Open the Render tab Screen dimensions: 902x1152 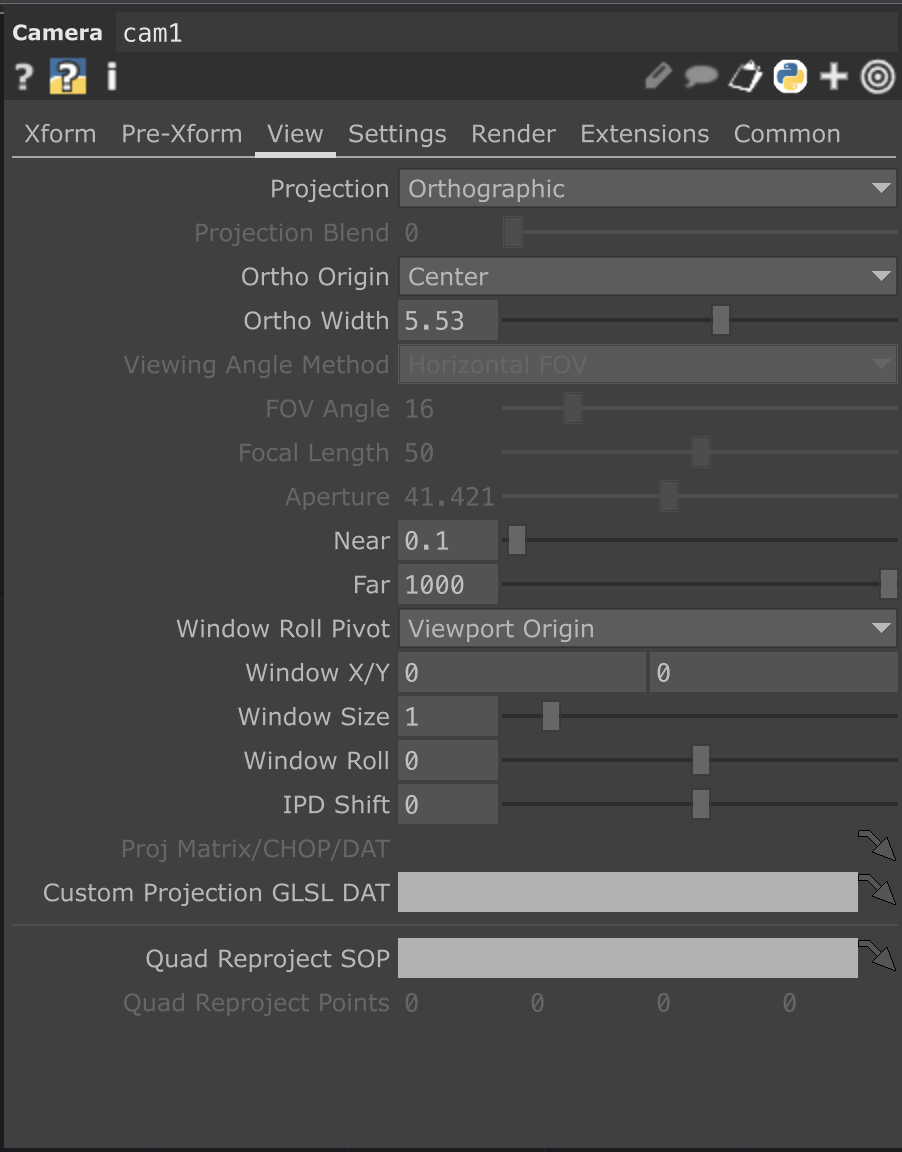coord(513,134)
